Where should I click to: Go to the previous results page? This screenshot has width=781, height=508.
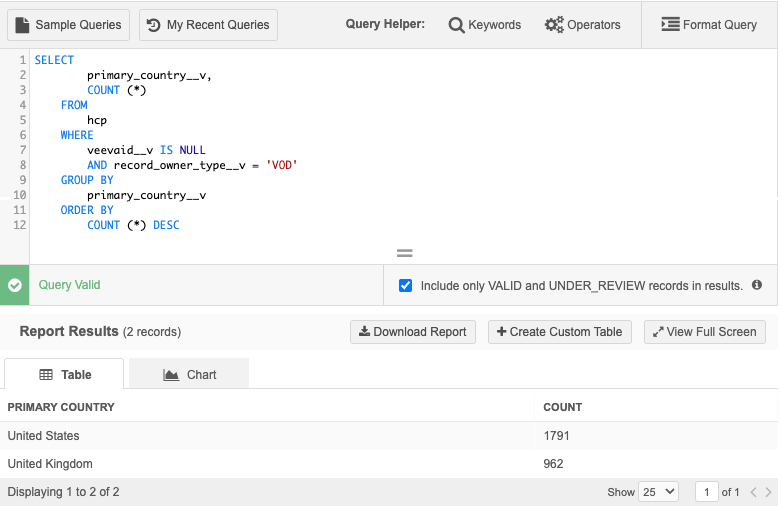pos(753,492)
